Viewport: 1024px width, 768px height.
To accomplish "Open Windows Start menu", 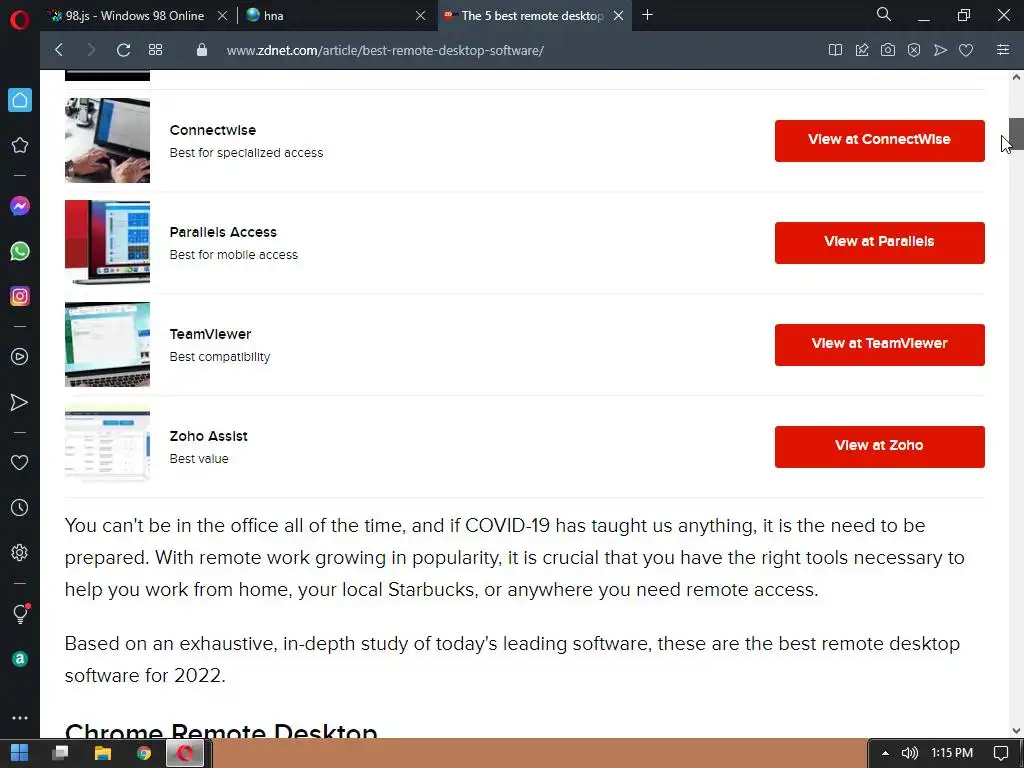I will click(20, 753).
